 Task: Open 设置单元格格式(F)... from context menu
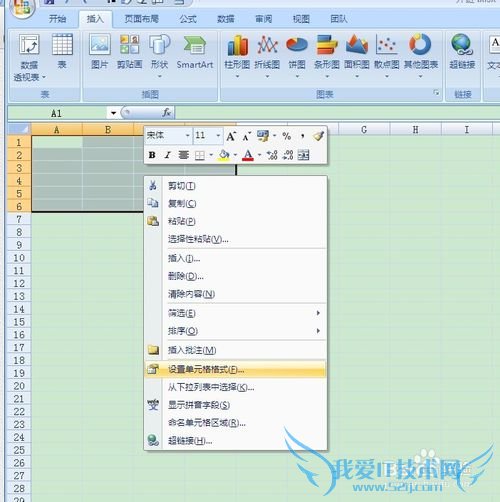point(236,369)
